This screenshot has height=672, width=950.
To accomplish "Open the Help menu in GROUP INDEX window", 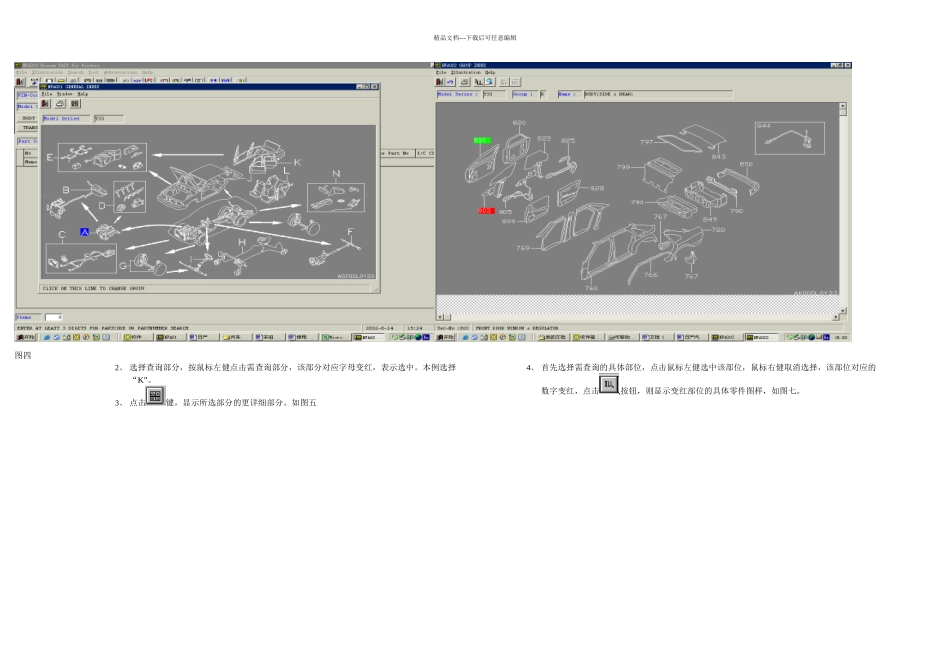I will (x=490, y=72).
